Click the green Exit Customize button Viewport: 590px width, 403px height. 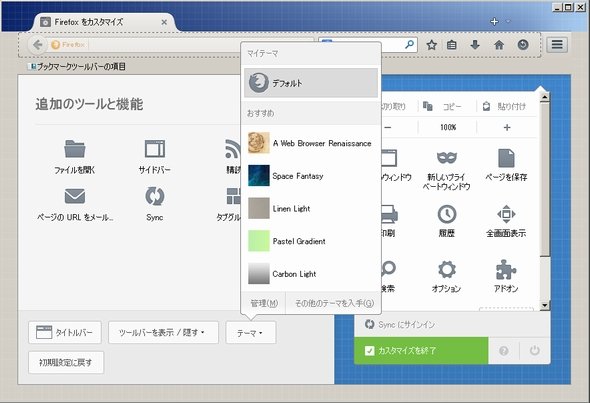421,351
